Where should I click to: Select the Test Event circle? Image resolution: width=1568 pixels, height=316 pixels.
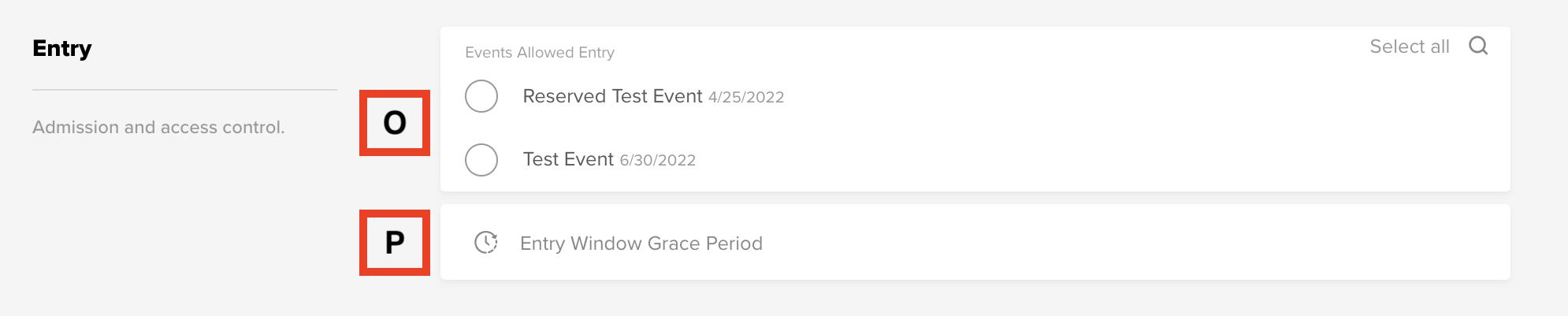point(481,160)
